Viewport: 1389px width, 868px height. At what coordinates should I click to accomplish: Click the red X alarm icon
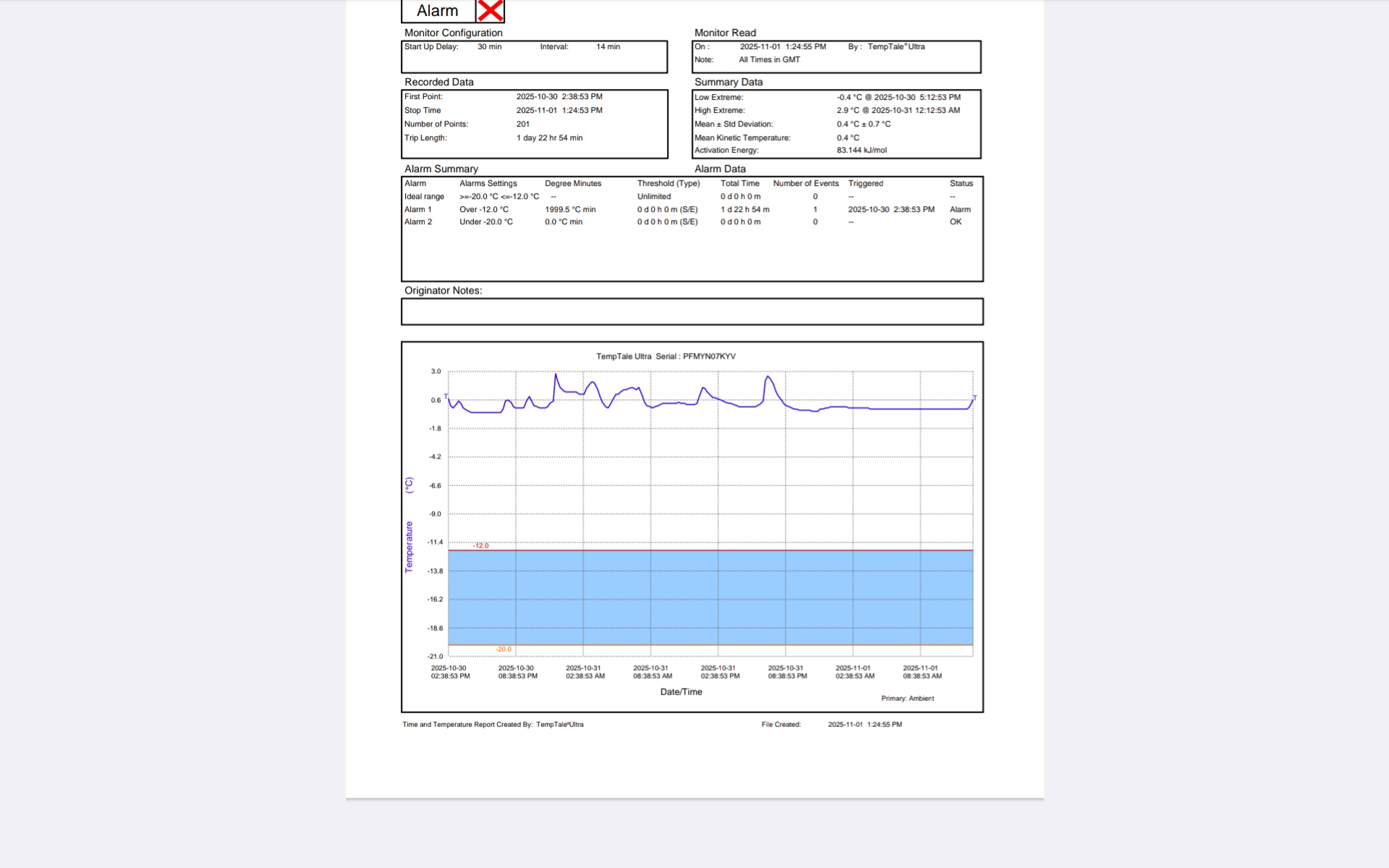coord(490,11)
